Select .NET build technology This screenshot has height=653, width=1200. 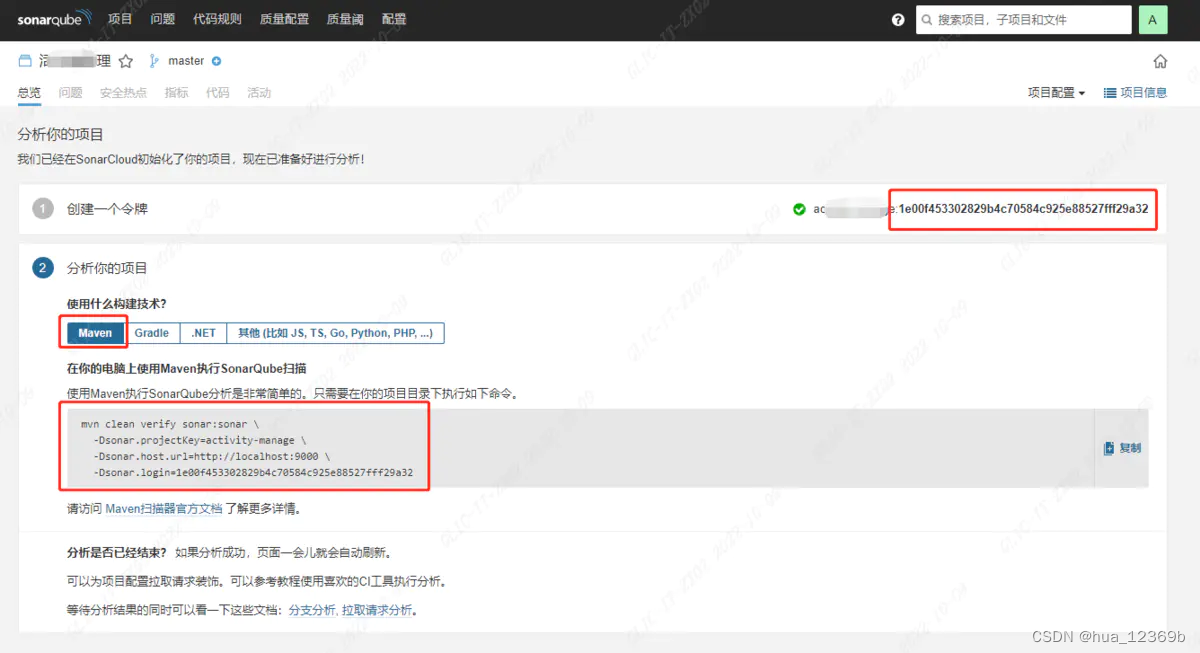click(203, 332)
